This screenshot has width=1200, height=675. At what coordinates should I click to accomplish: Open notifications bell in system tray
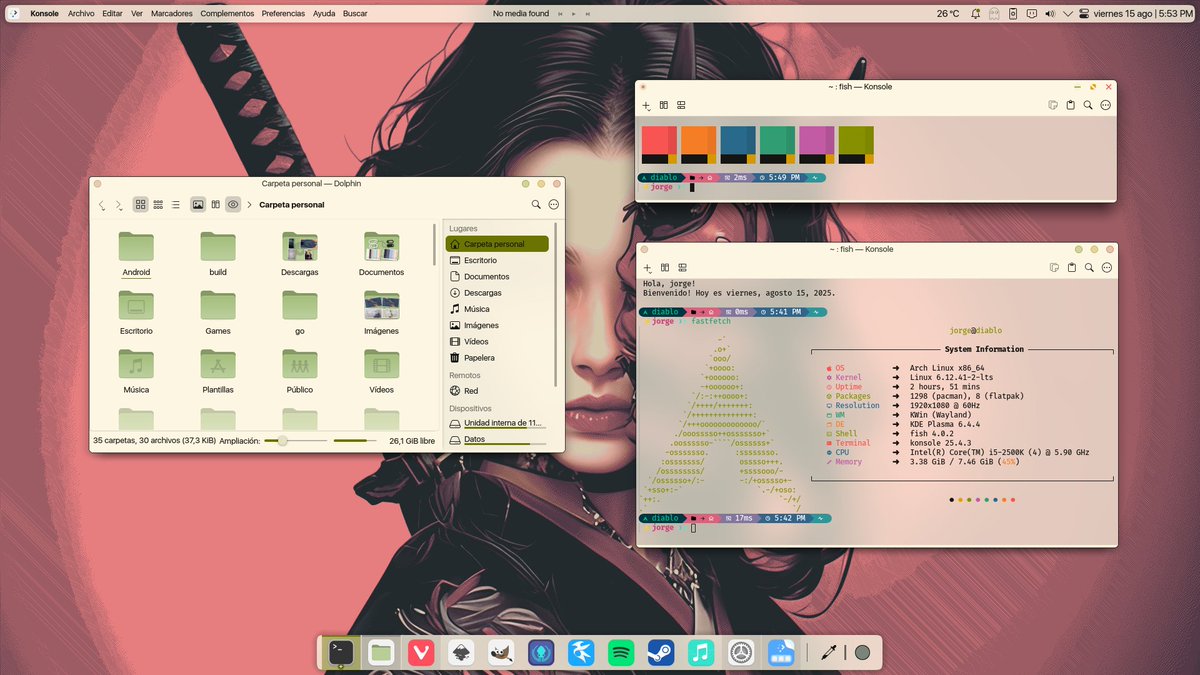975,14
